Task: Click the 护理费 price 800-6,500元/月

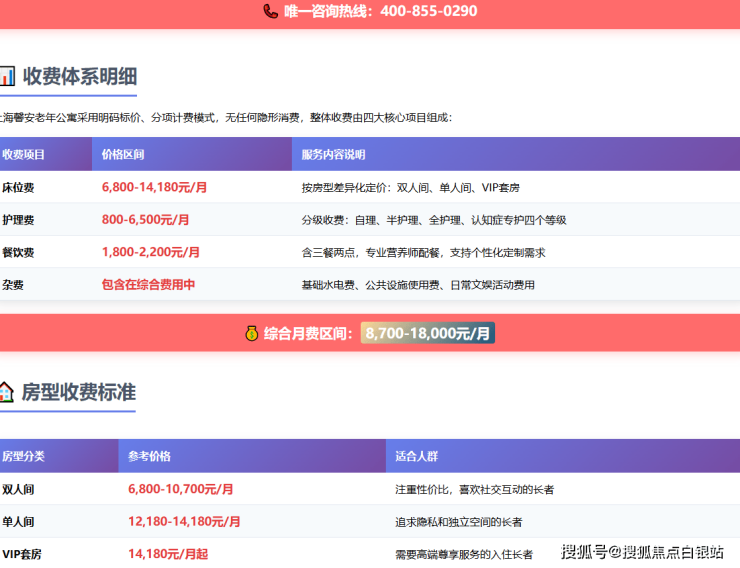Action: 145,220
